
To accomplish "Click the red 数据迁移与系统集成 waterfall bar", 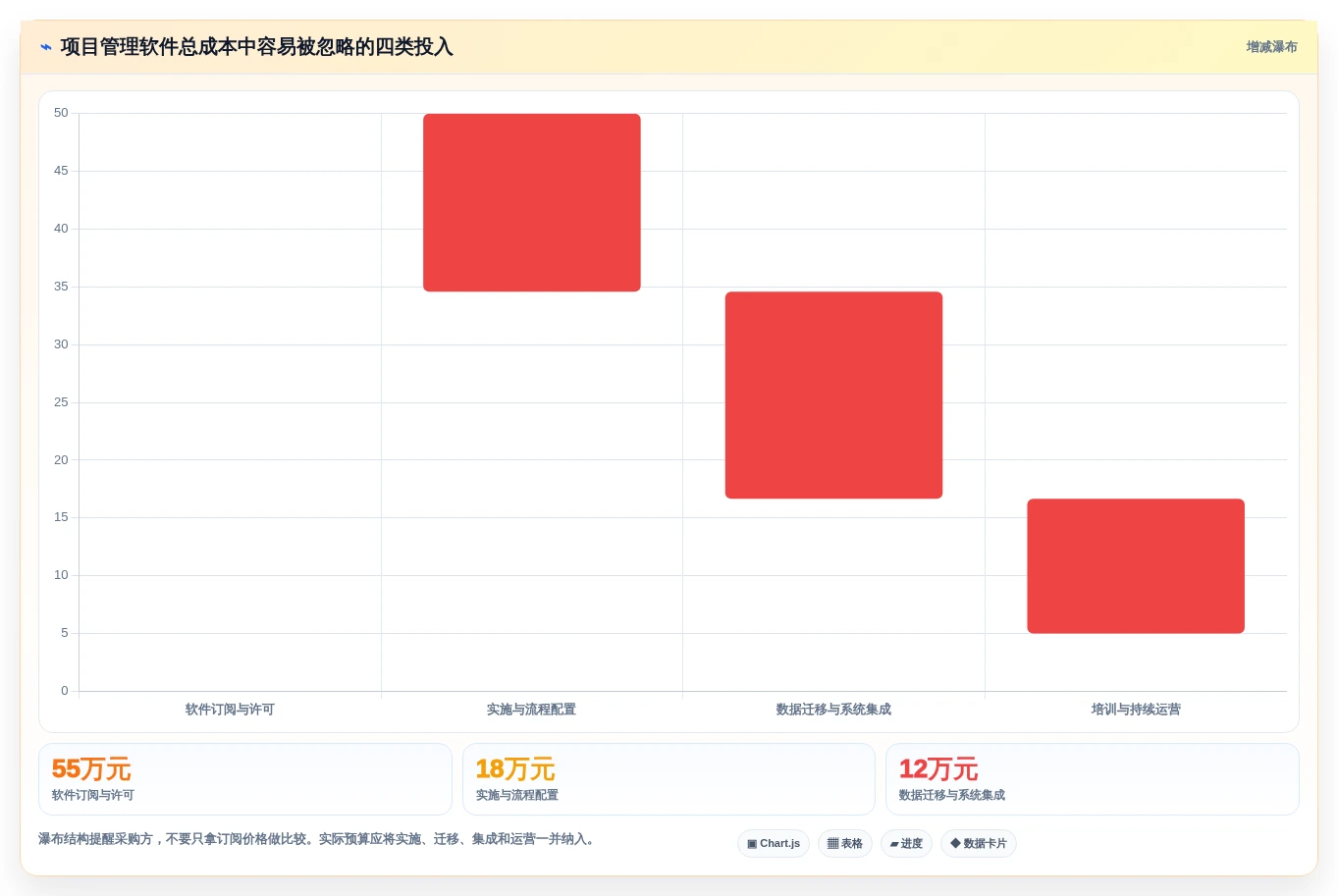I will point(833,395).
